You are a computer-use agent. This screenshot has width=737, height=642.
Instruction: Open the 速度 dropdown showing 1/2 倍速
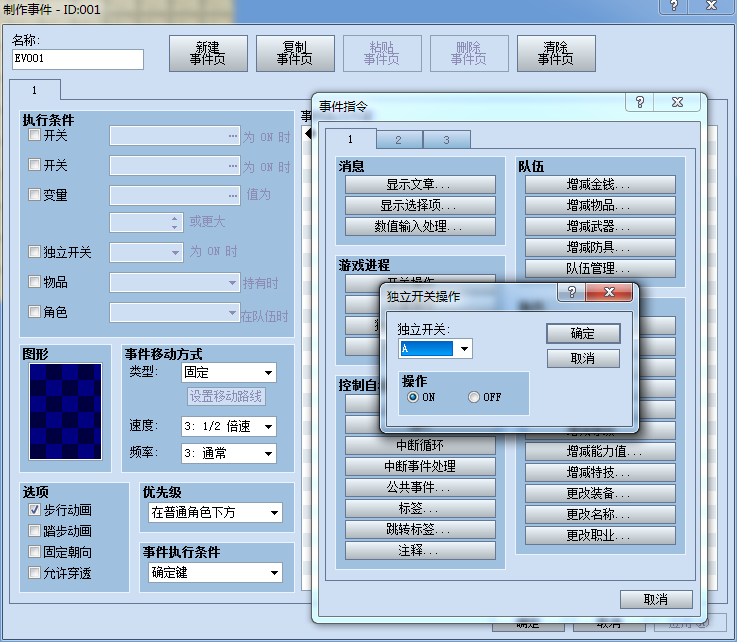[x=229, y=426]
